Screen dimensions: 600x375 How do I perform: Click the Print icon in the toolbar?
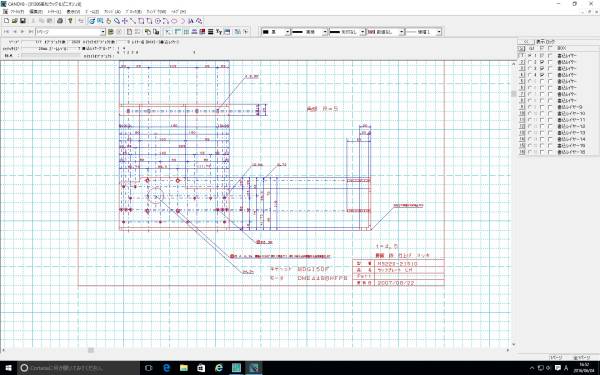pos(60,21)
